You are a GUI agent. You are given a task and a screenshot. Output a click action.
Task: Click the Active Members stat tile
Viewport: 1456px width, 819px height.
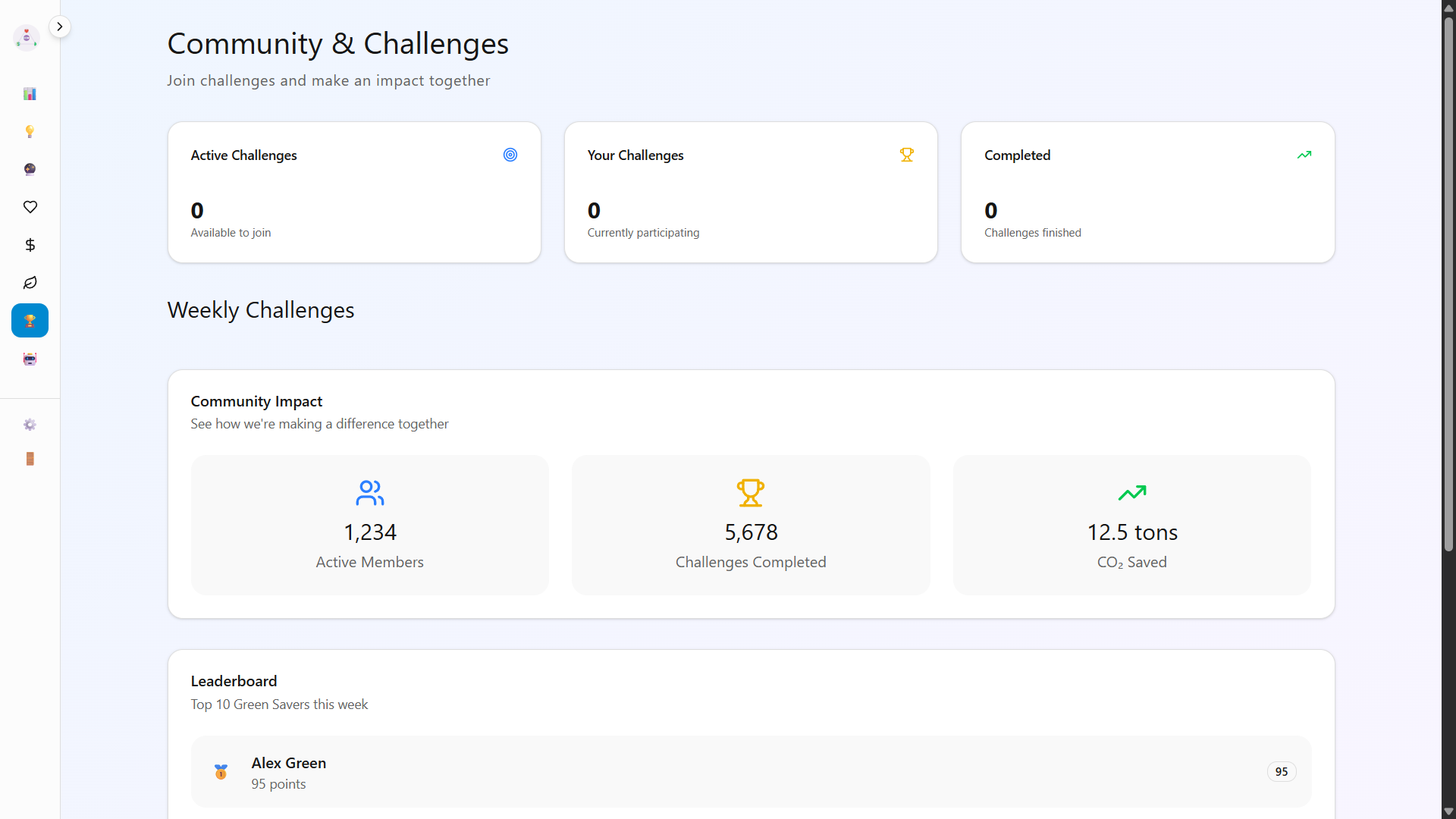370,525
